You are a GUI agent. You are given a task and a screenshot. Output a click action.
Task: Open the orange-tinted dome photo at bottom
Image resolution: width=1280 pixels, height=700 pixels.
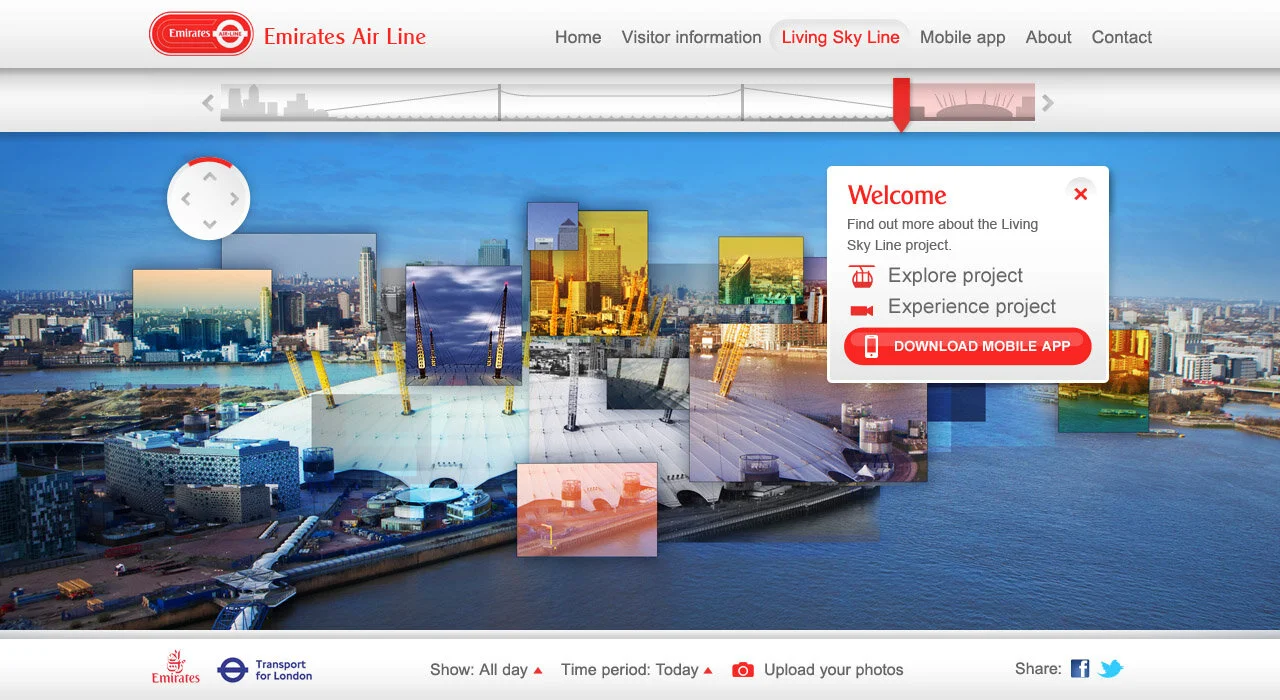(x=587, y=509)
